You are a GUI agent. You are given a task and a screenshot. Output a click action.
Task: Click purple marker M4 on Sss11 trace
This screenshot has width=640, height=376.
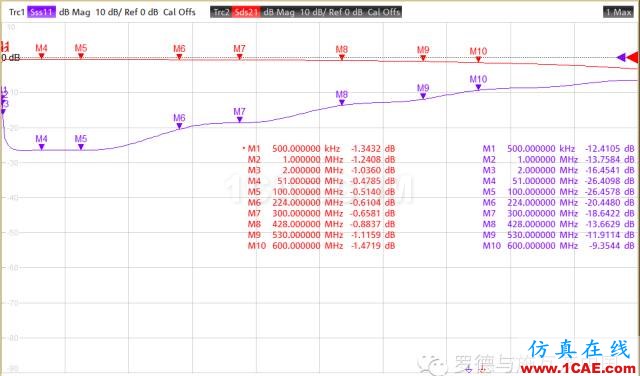(41, 147)
